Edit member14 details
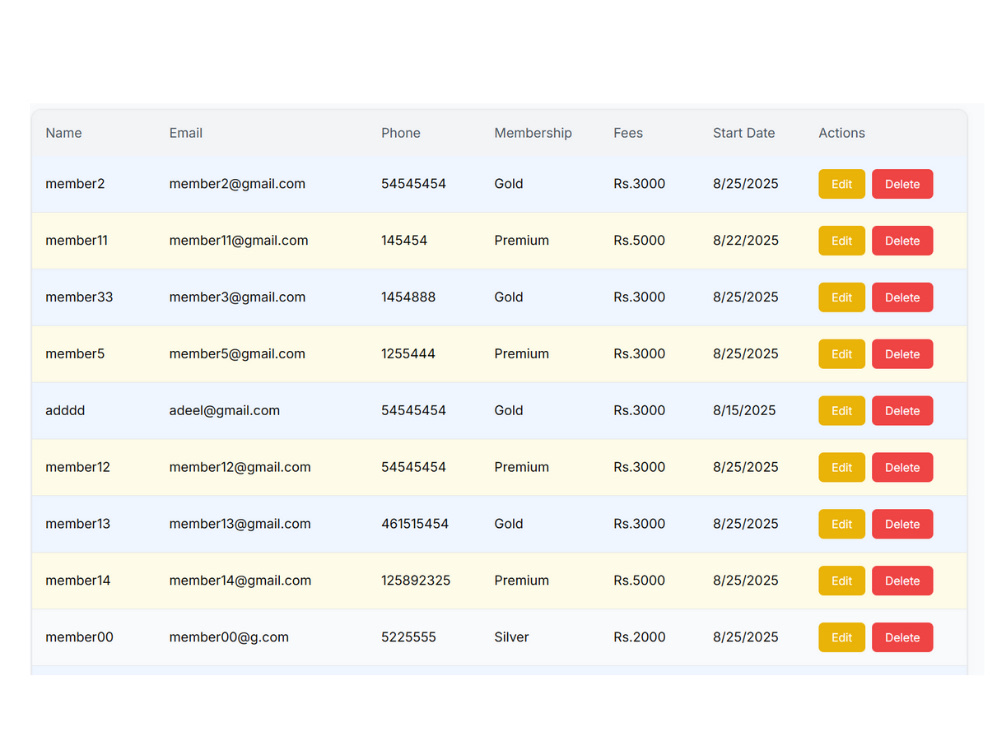Image resolution: width=1000 pixels, height=750 pixels. coord(841,581)
